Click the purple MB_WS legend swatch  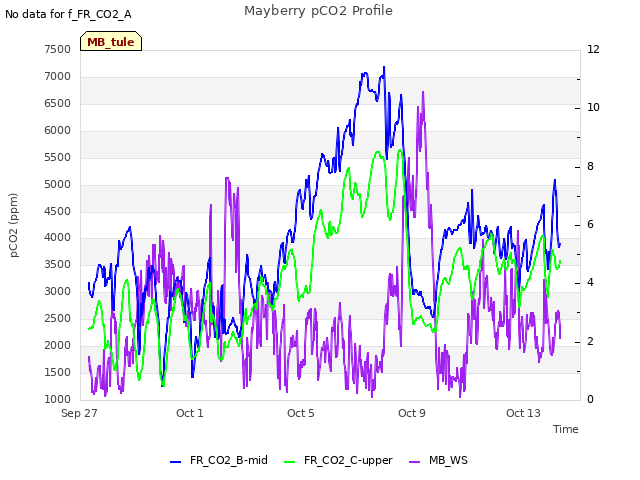(414, 462)
